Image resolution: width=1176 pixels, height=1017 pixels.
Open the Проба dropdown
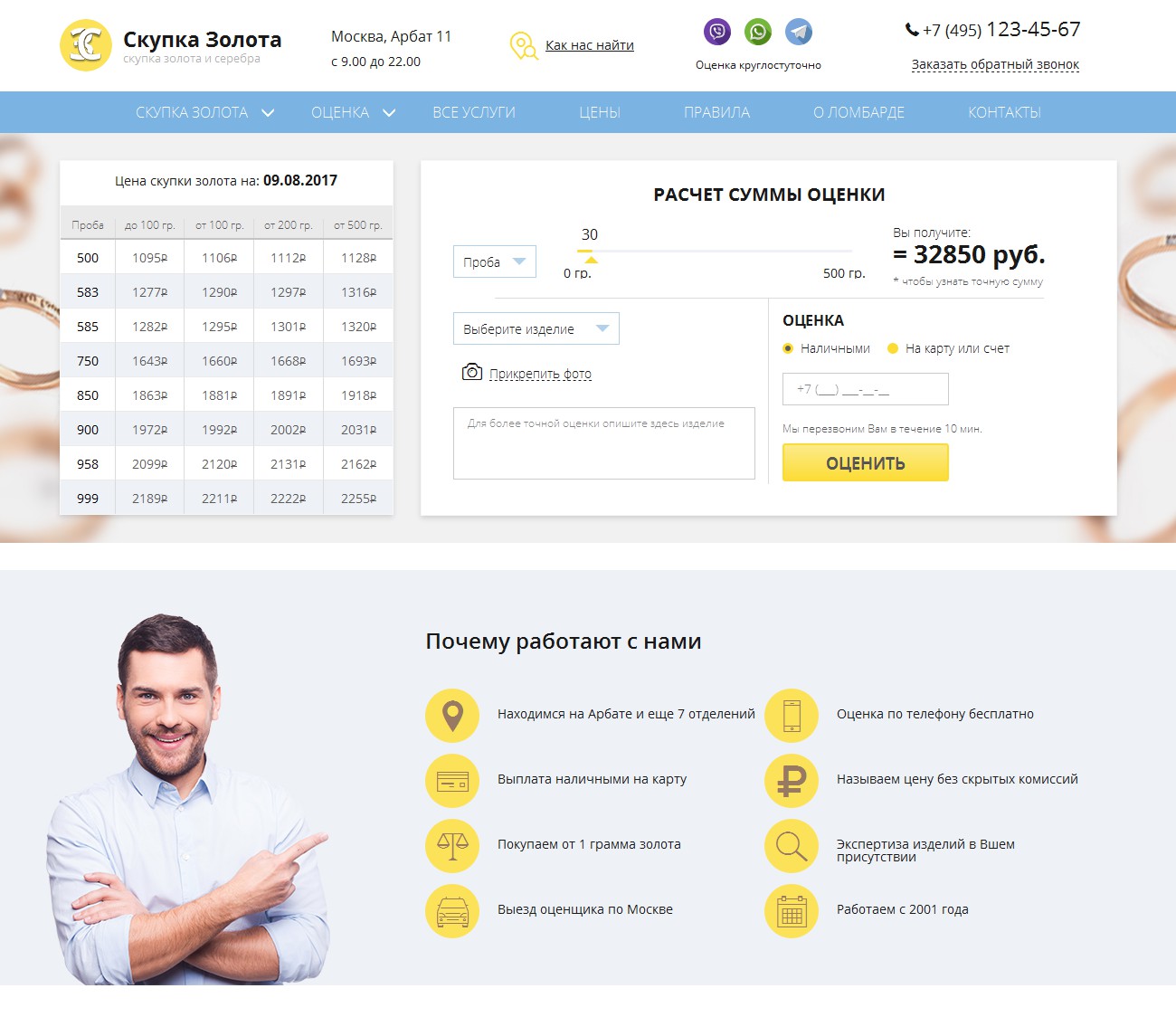[x=495, y=261]
